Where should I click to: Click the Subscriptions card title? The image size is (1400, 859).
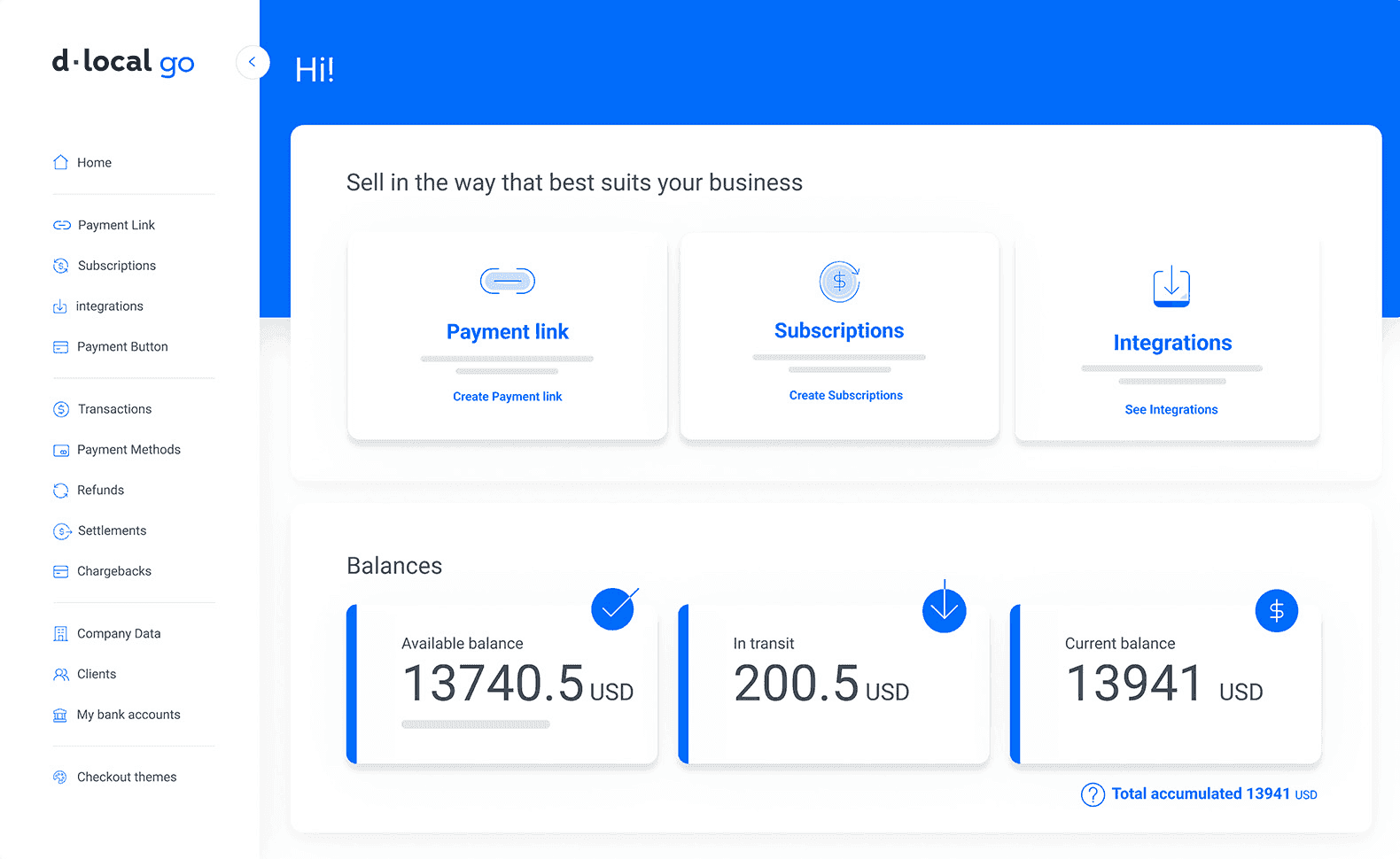point(839,331)
